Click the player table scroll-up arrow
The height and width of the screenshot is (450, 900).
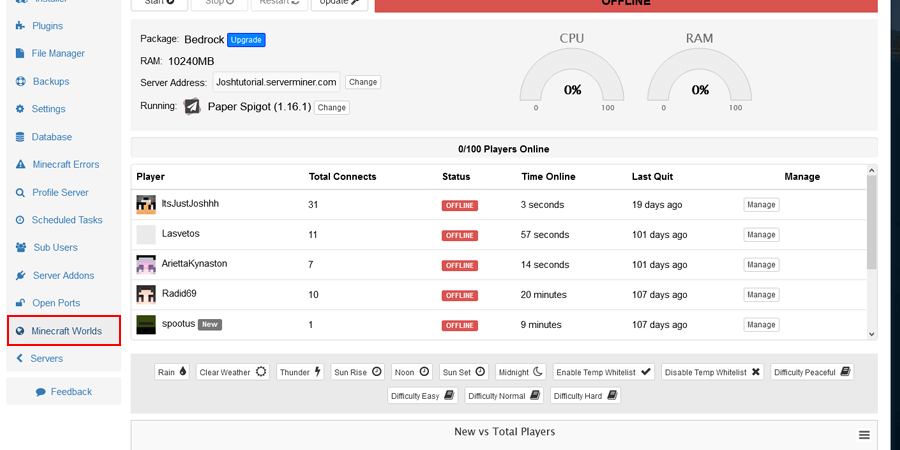pos(871,170)
